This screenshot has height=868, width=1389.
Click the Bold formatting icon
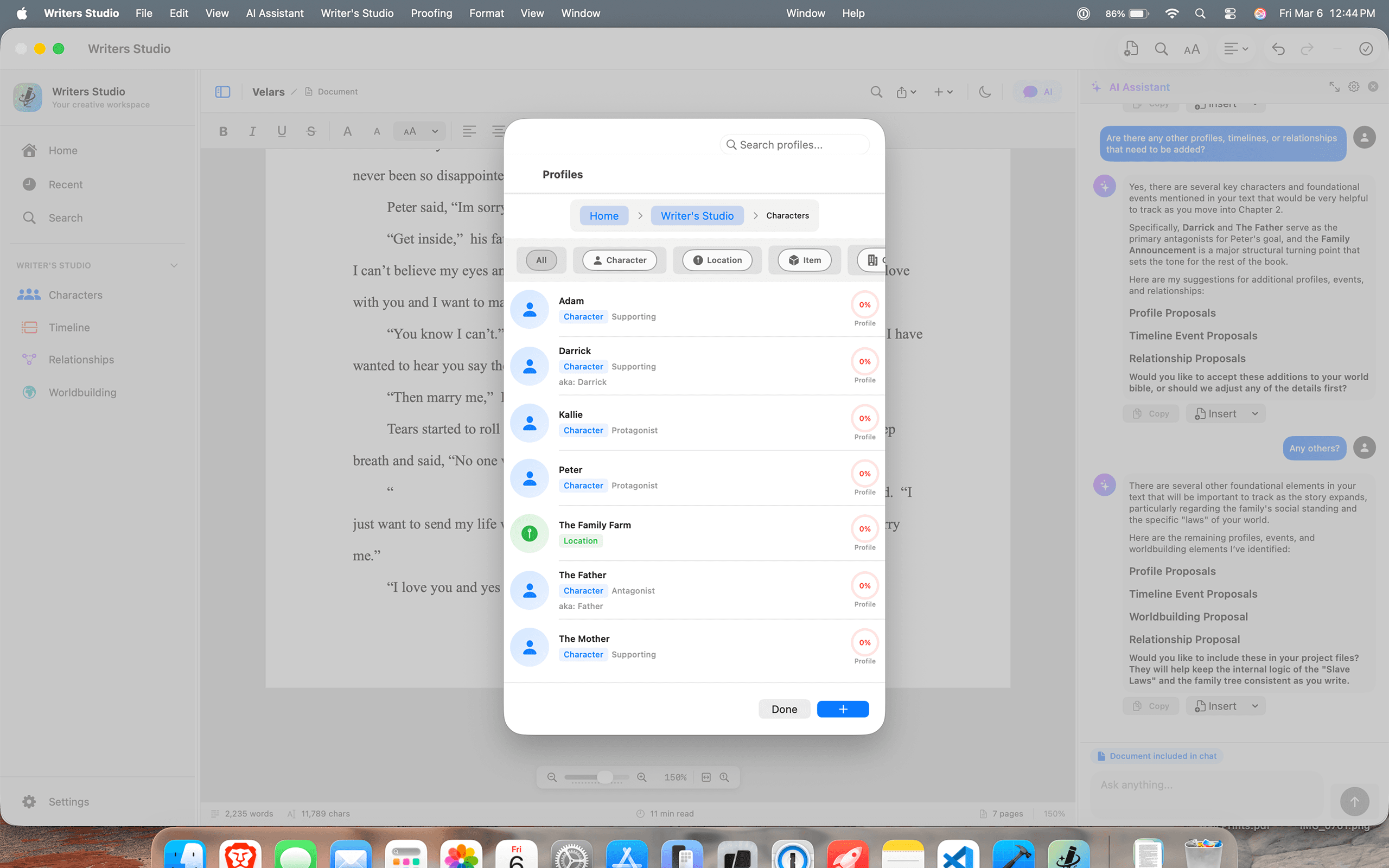coord(224,131)
